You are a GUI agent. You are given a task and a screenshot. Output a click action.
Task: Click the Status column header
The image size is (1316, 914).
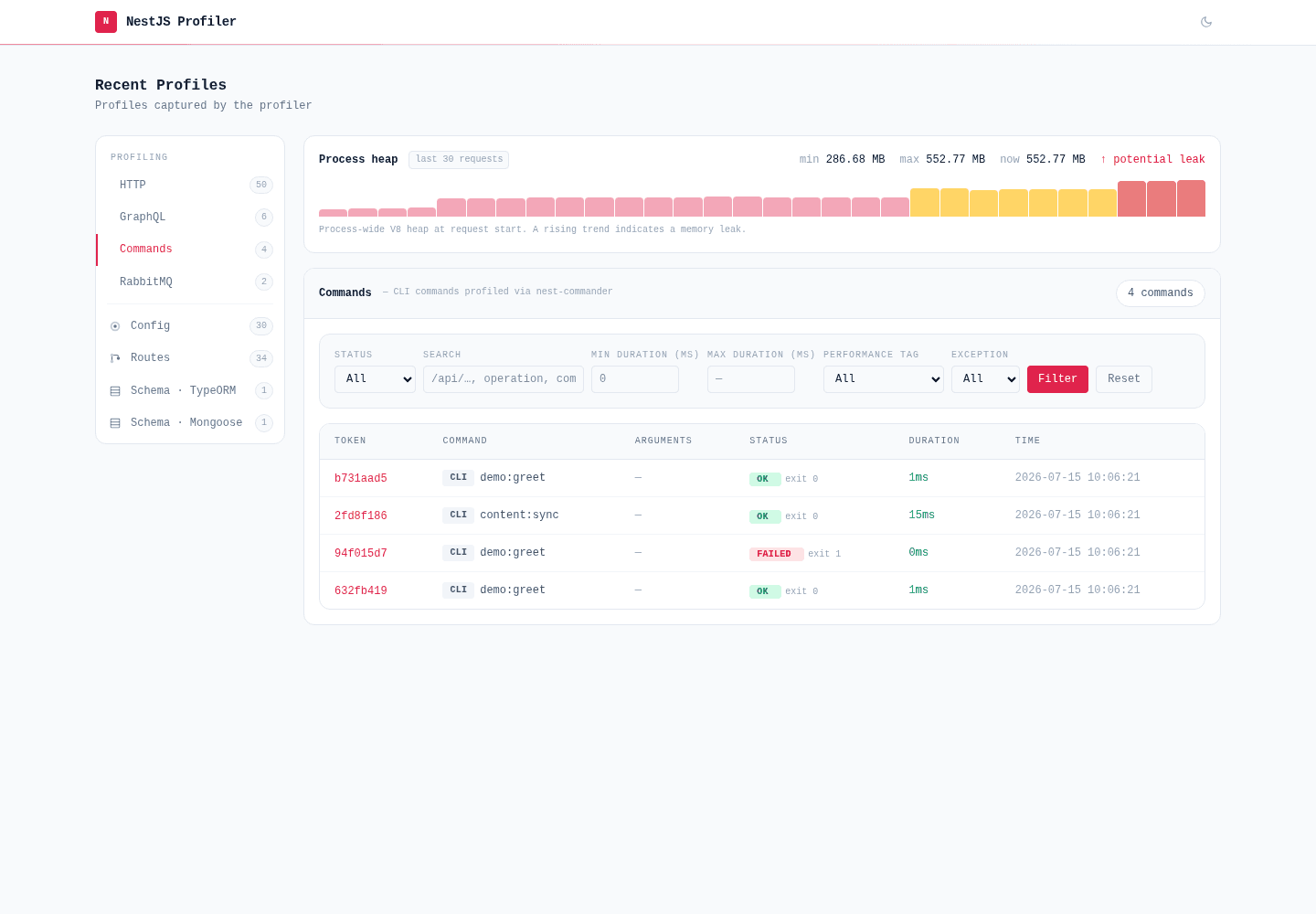[x=769, y=441]
